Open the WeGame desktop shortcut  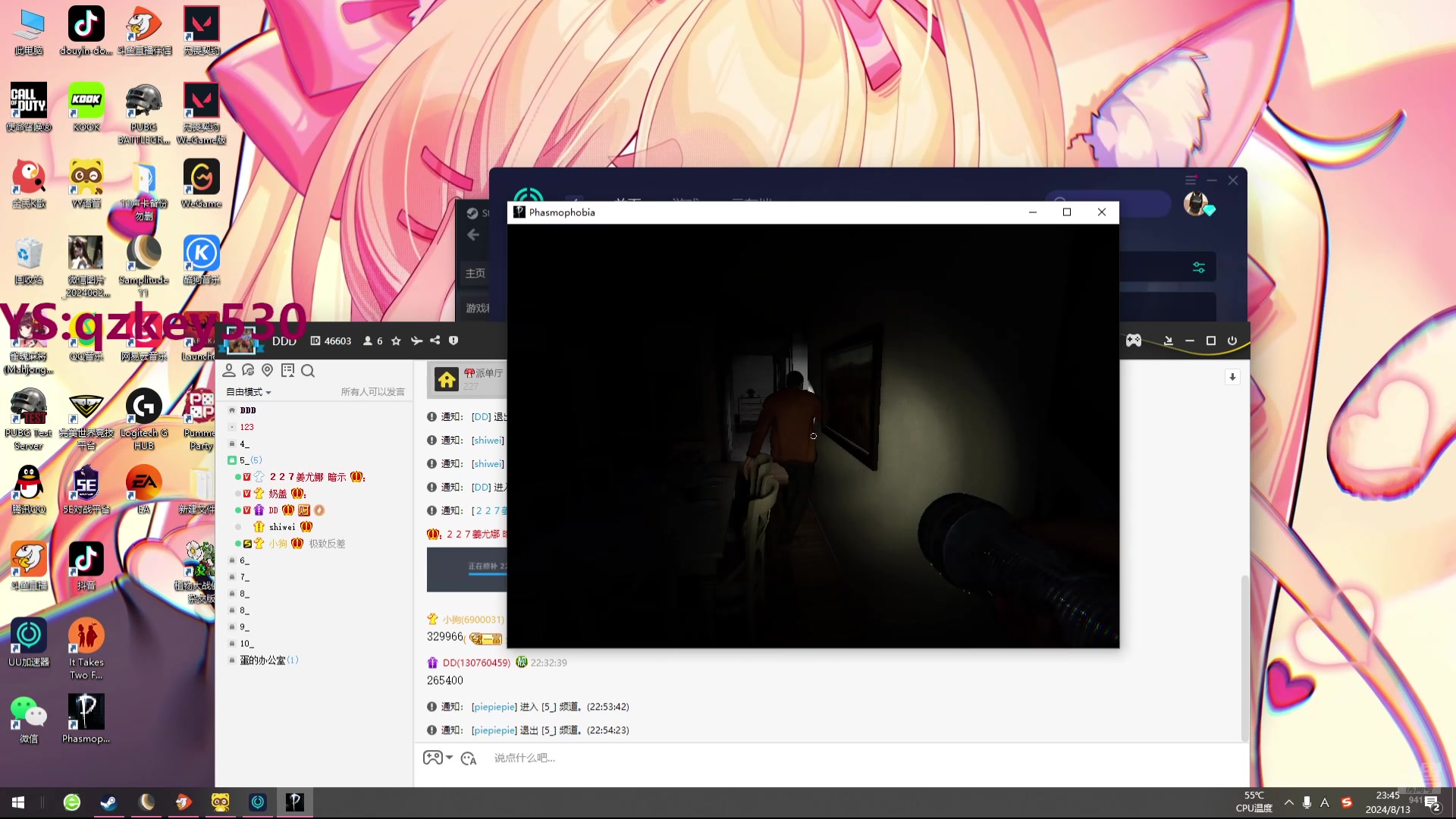pyautogui.click(x=201, y=184)
